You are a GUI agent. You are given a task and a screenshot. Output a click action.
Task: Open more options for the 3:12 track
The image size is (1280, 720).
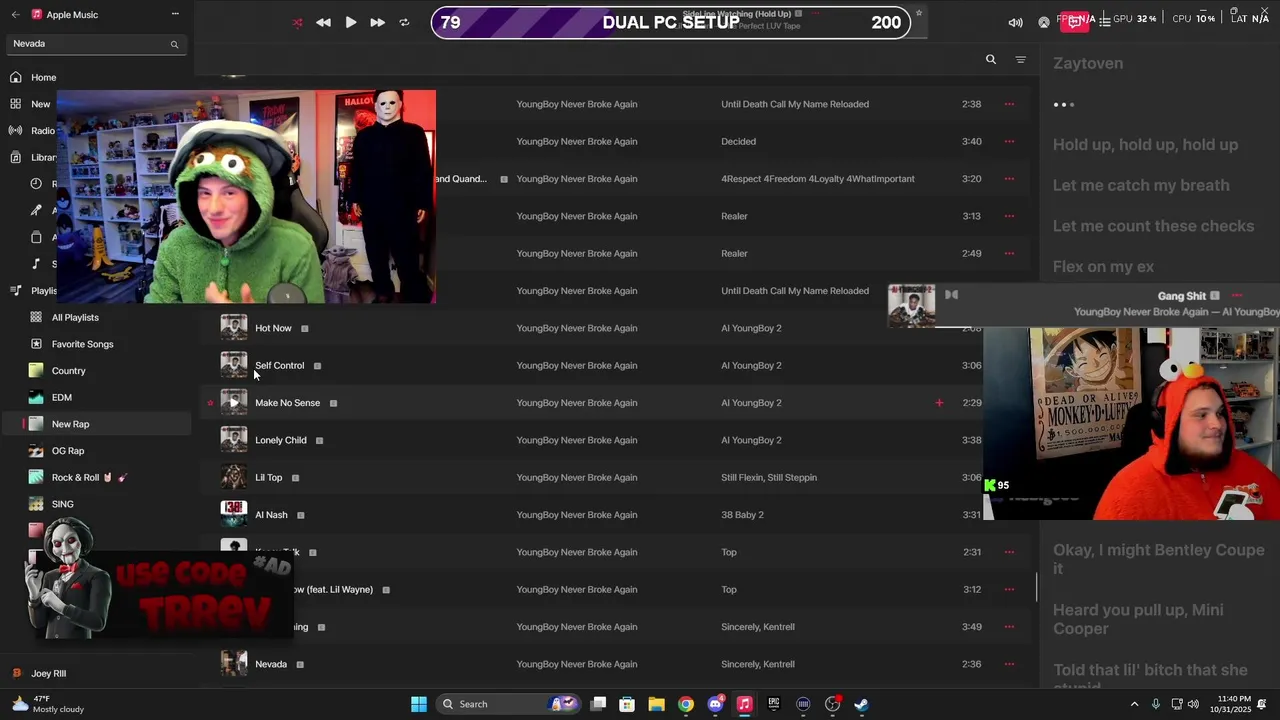pos(1009,589)
